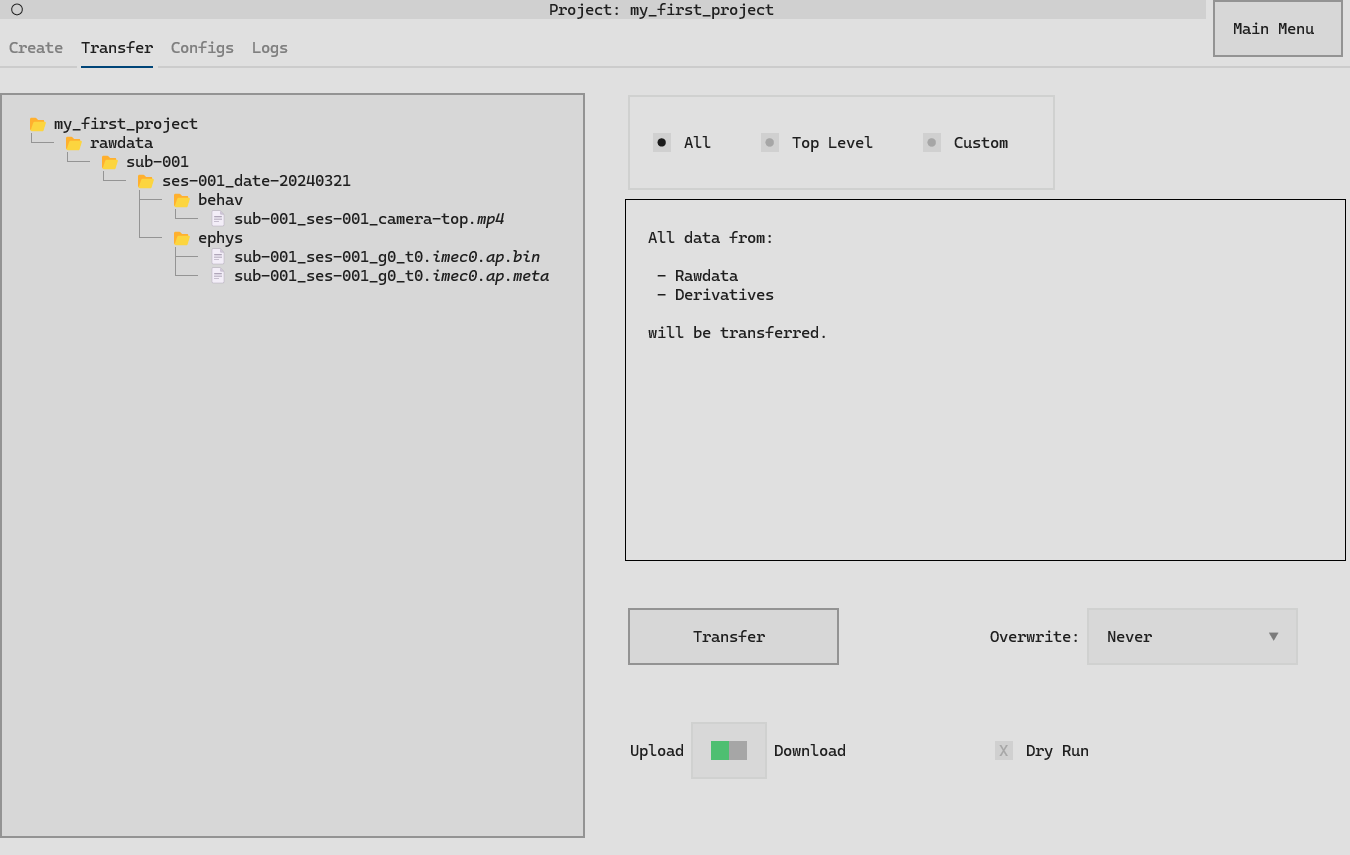
Task: Click the ephys folder icon
Action: pyautogui.click(x=182, y=238)
